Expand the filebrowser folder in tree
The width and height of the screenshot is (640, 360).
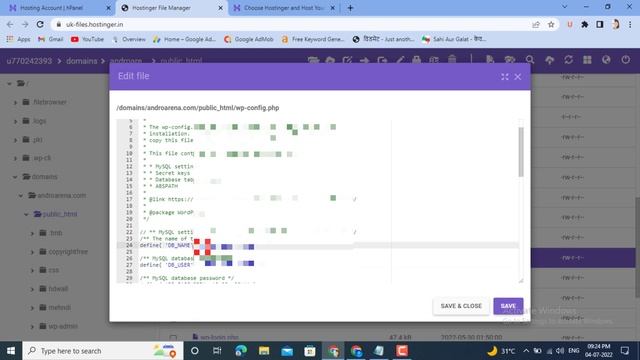[x=16, y=102]
